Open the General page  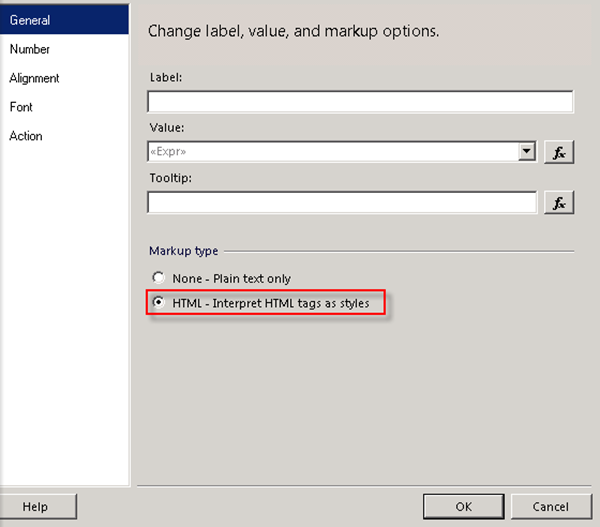64,20
